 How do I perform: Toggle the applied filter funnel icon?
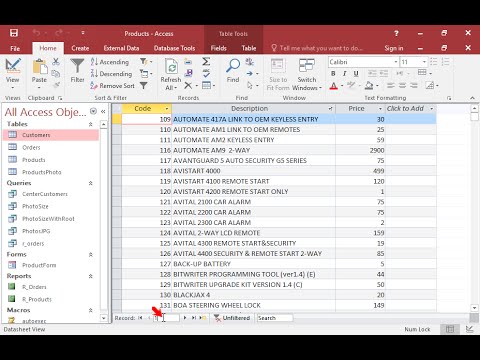click(144, 86)
